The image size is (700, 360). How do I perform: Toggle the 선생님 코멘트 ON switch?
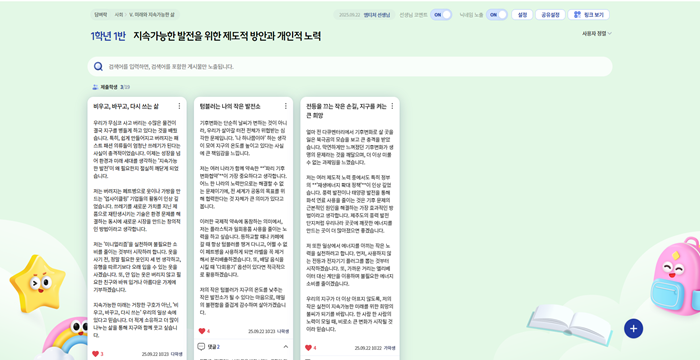coord(441,15)
